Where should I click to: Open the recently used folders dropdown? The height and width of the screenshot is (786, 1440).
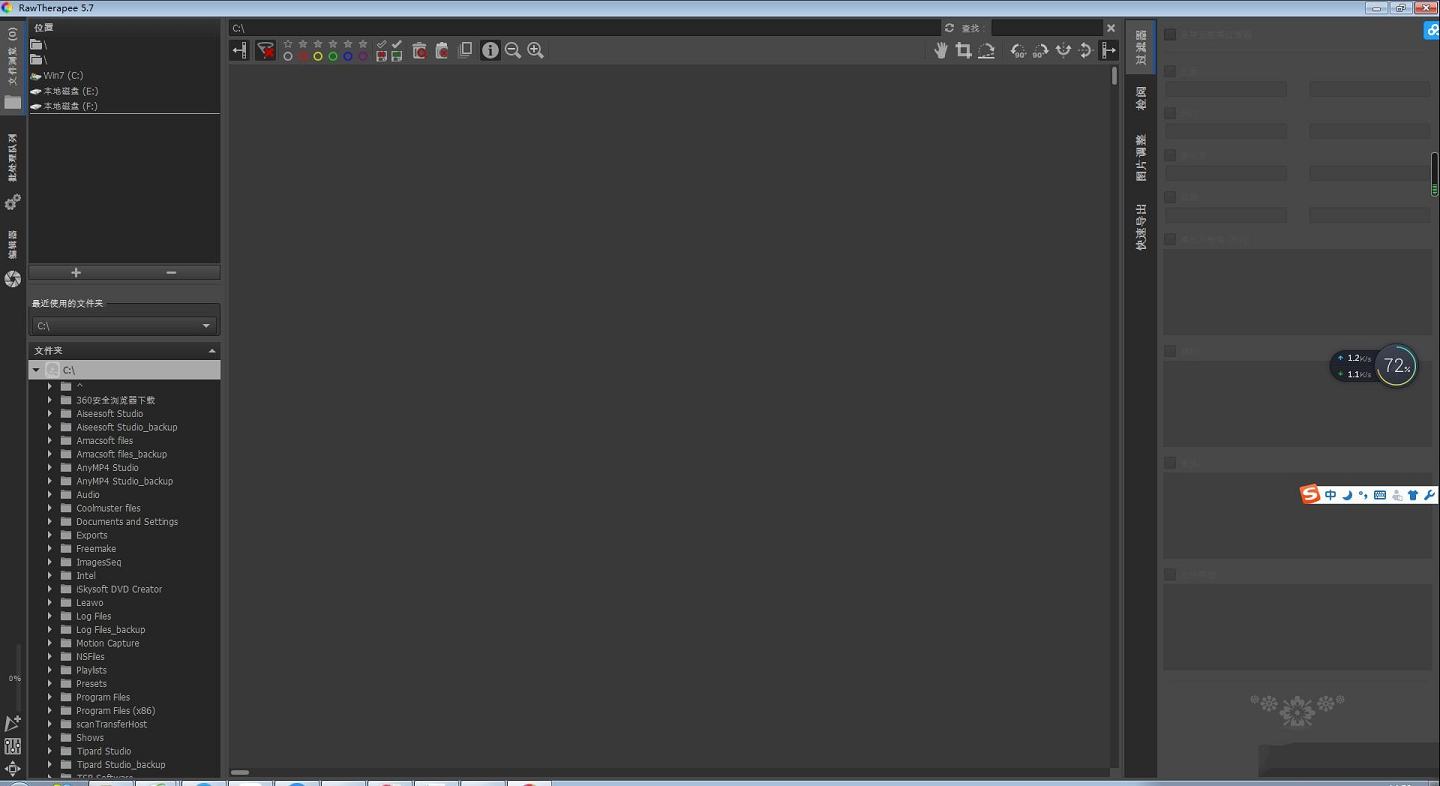(124, 326)
